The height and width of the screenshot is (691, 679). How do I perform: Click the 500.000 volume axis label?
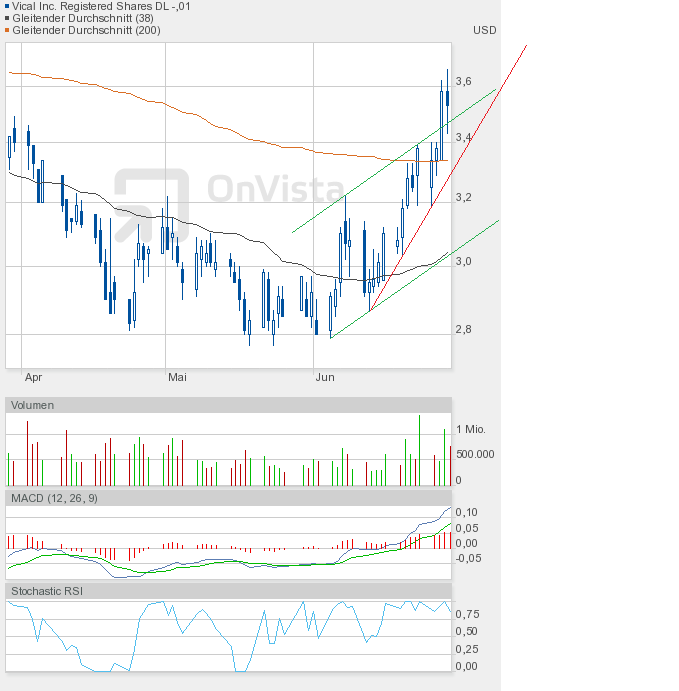tap(475, 454)
